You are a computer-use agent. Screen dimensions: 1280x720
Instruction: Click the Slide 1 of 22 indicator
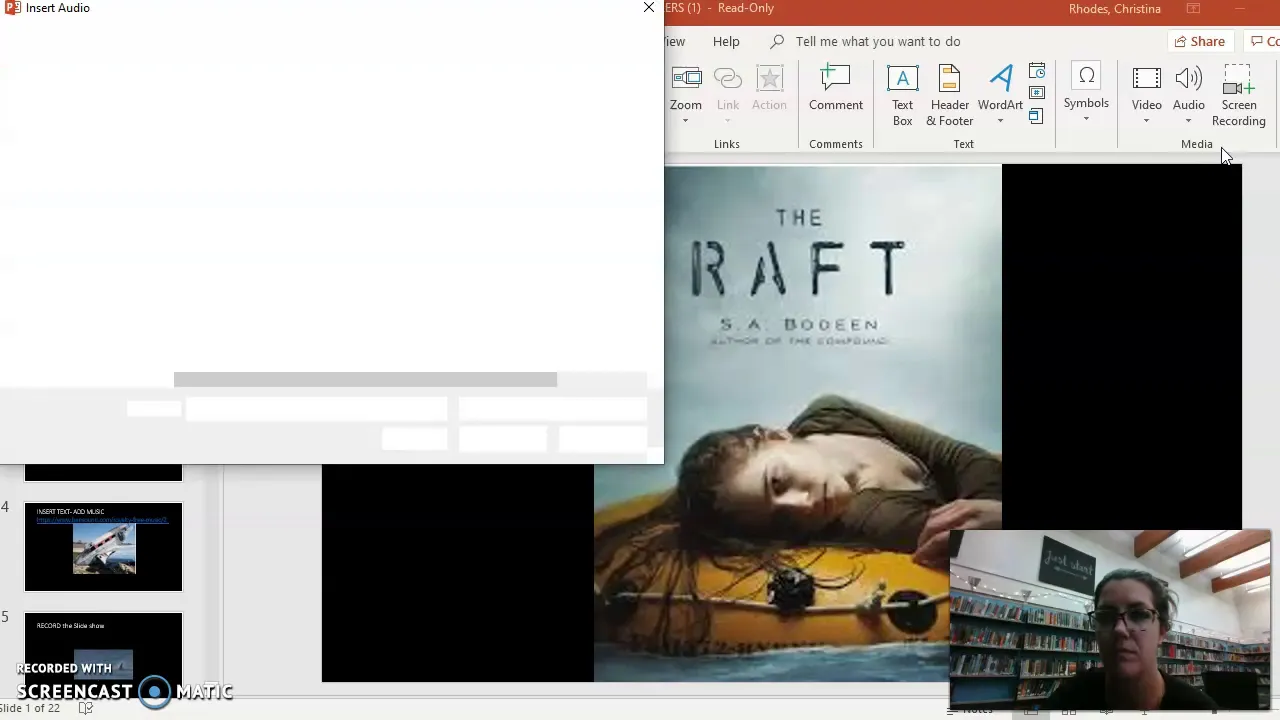point(30,708)
